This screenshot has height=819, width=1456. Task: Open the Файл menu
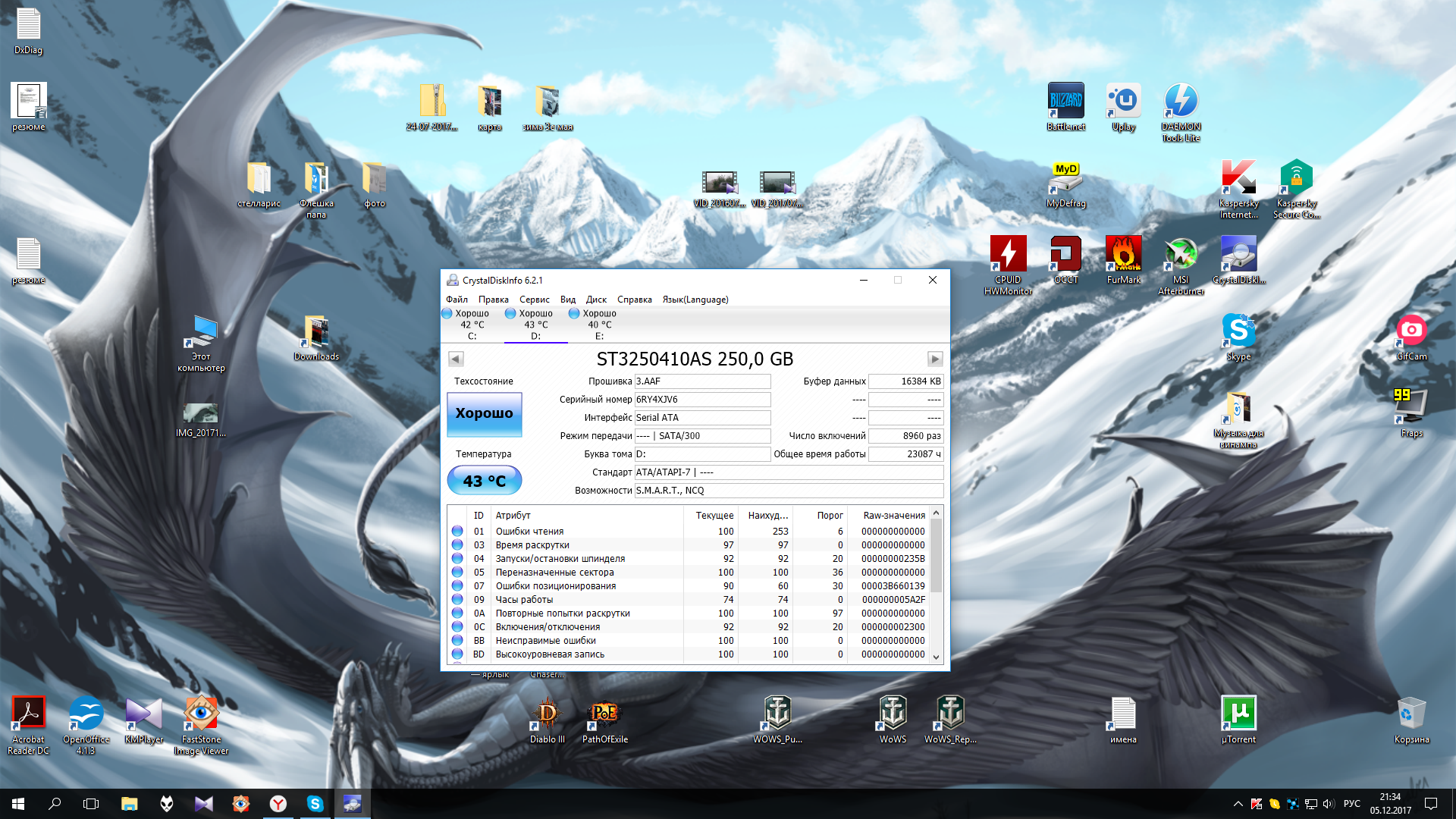point(457,300)
